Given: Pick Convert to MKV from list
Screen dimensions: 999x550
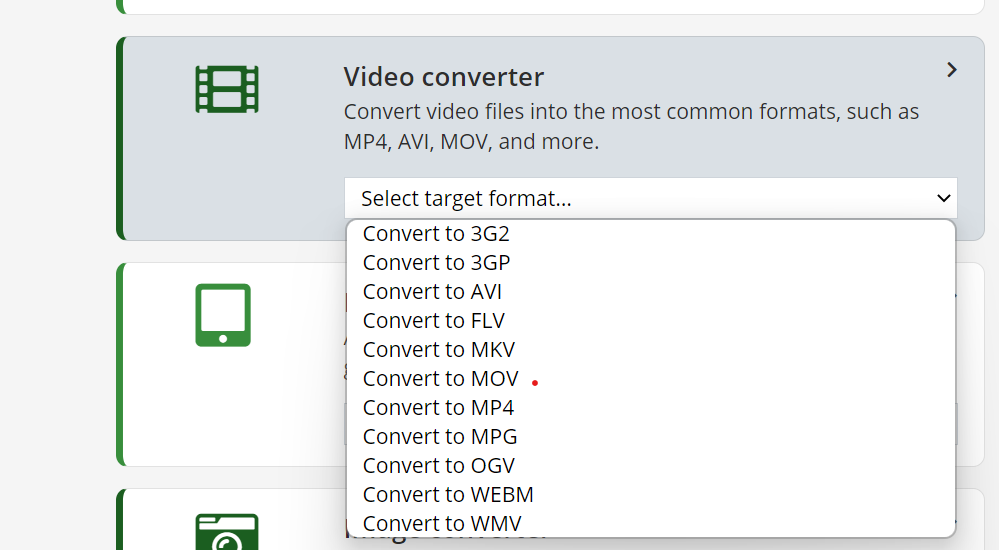Looking at the screenshot, I should pyautogui.click(x=650, y=349).
